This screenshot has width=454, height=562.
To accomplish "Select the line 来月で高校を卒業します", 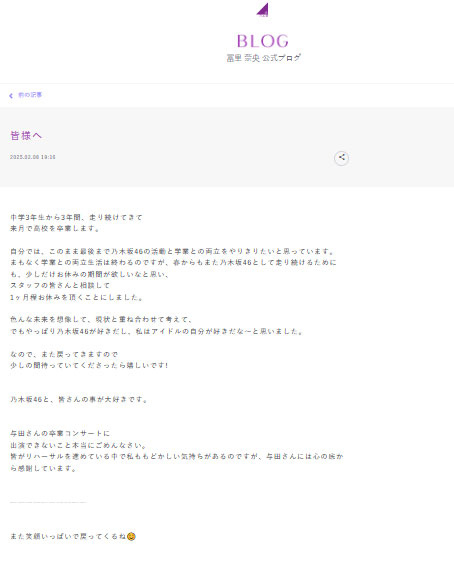I will (55, 228).
